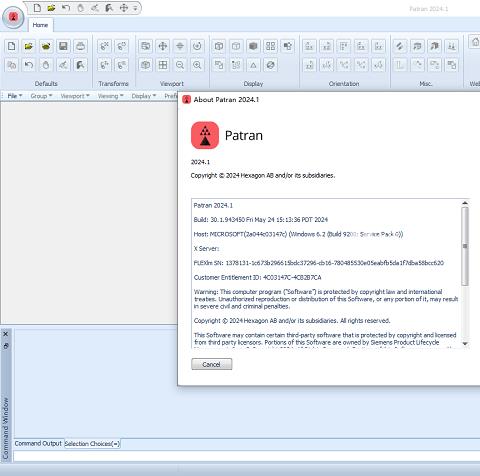Click the About text box scrollbar thumb

click(x=465, y=246)
